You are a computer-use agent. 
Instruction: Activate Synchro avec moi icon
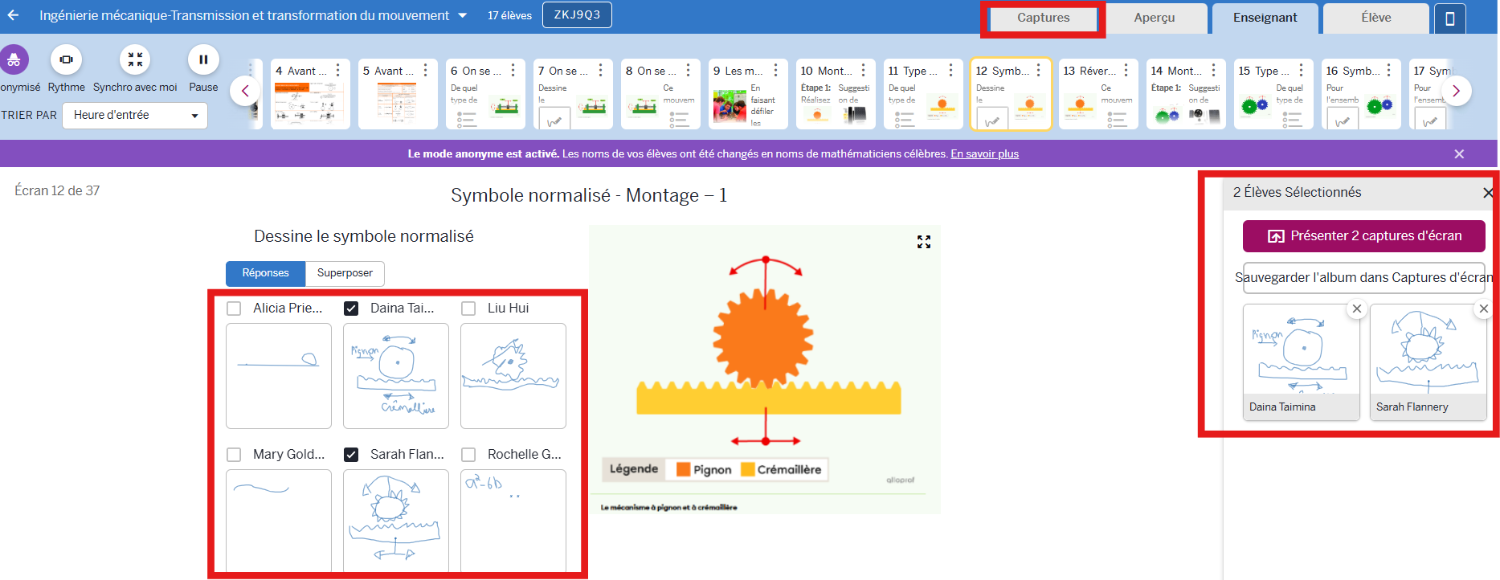point(135,60)
